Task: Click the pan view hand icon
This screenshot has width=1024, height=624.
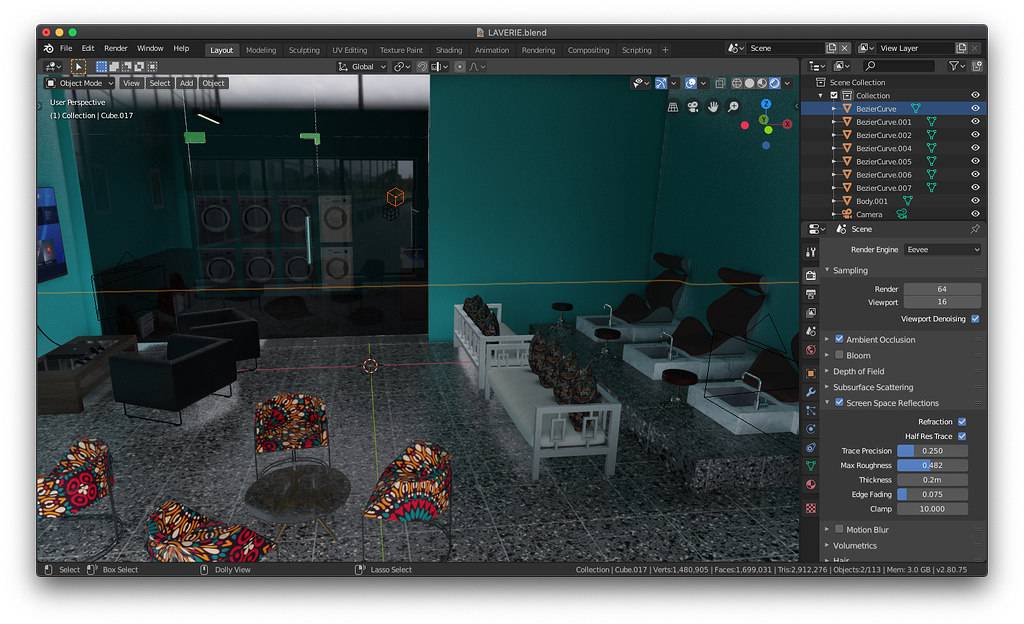Action: [x=713, y=106]
